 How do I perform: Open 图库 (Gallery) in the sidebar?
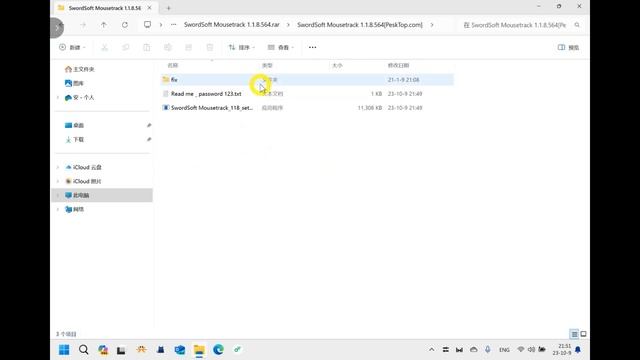[74, 83]
